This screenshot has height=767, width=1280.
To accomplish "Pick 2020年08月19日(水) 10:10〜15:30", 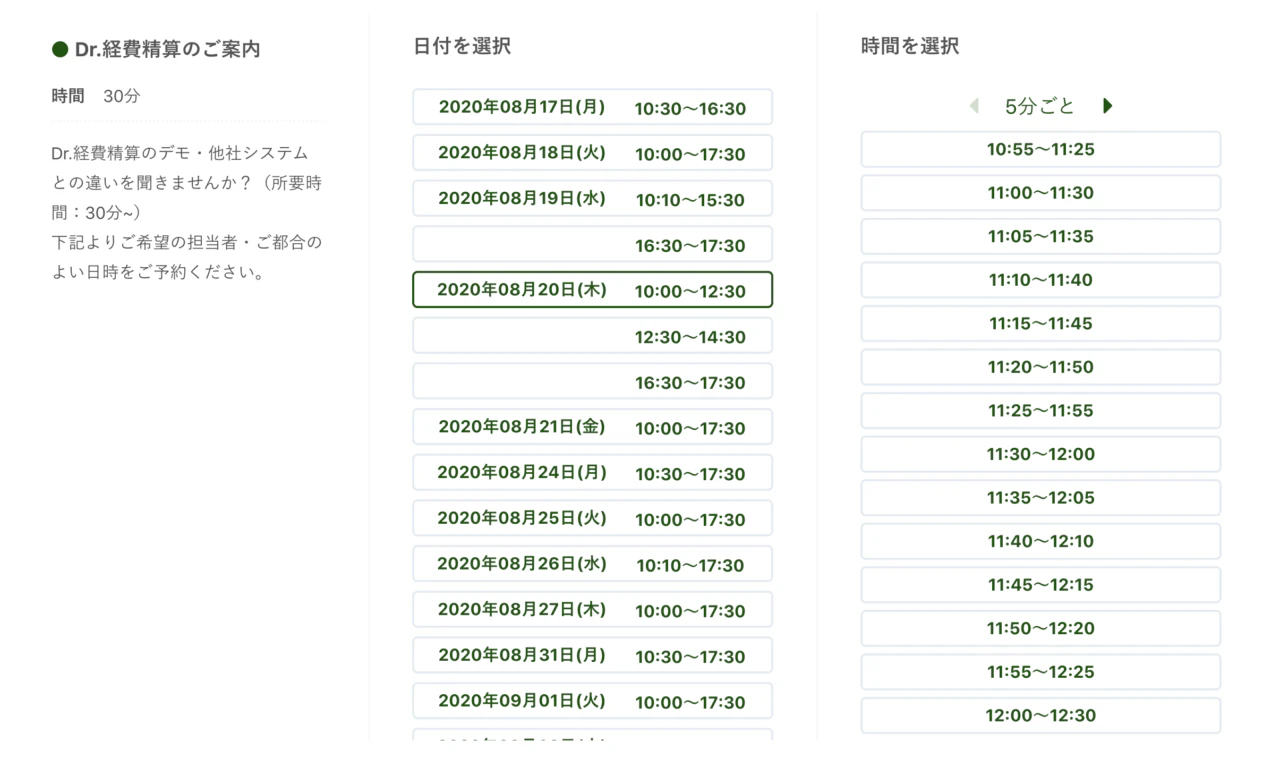I will click(592, 199).
